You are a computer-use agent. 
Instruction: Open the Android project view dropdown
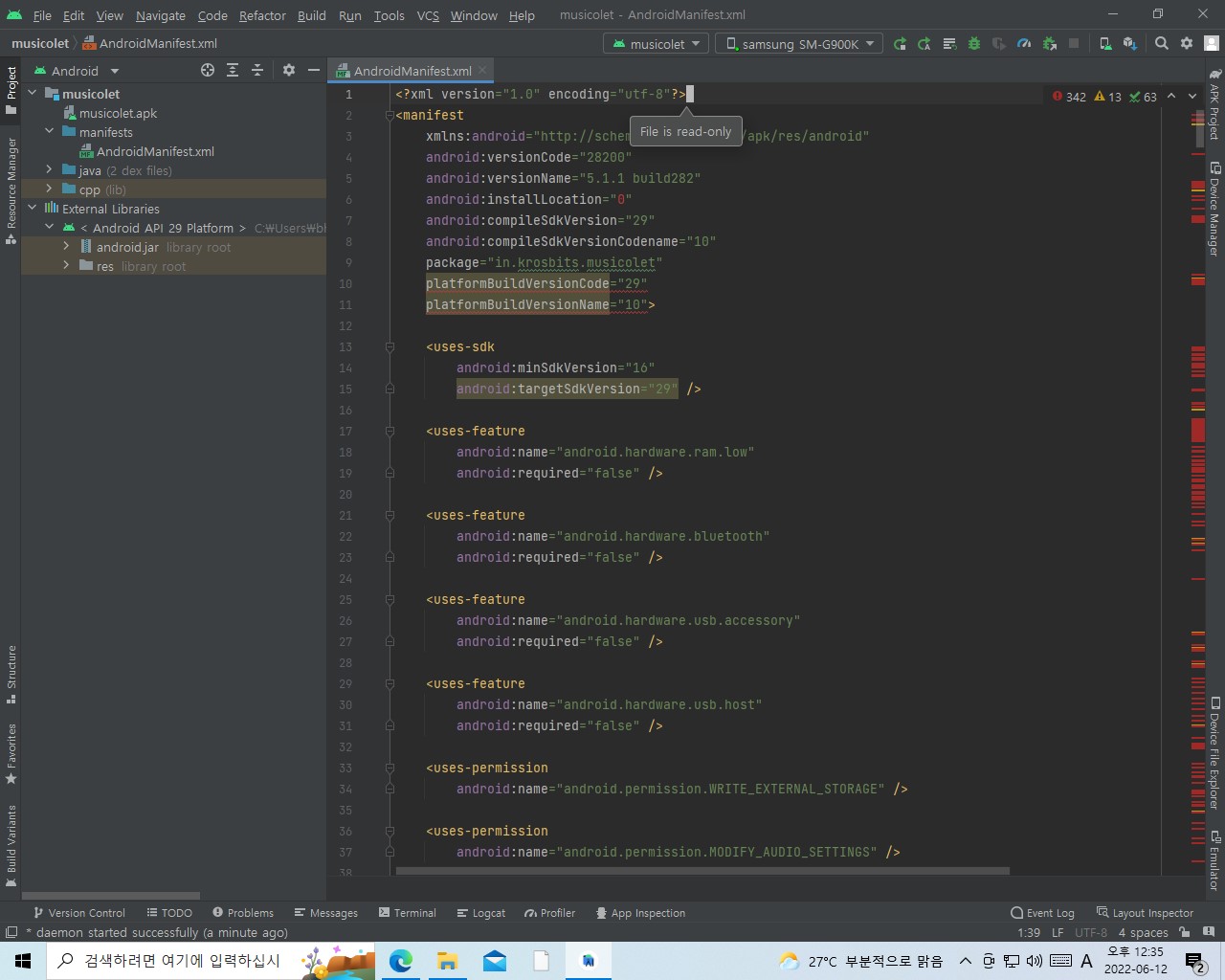(77, 71)
